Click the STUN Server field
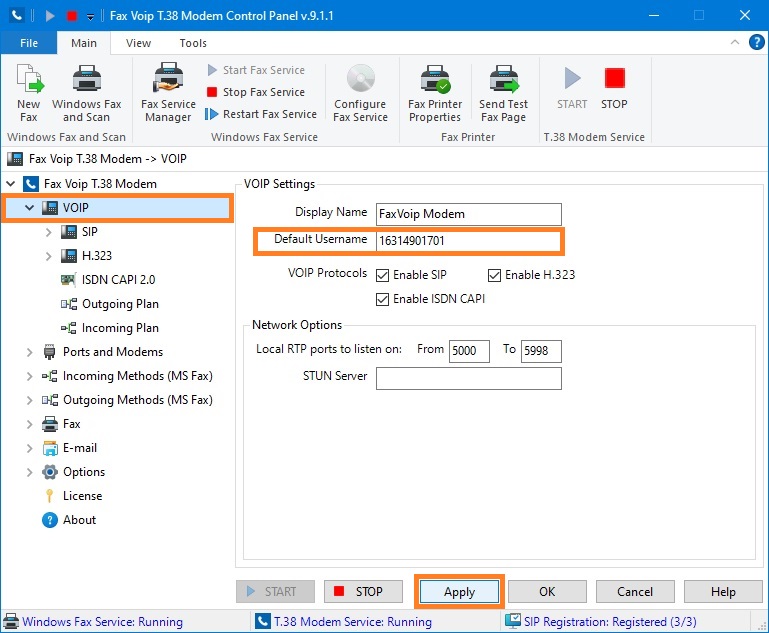 pyautogui.click(x=469, y=379)
